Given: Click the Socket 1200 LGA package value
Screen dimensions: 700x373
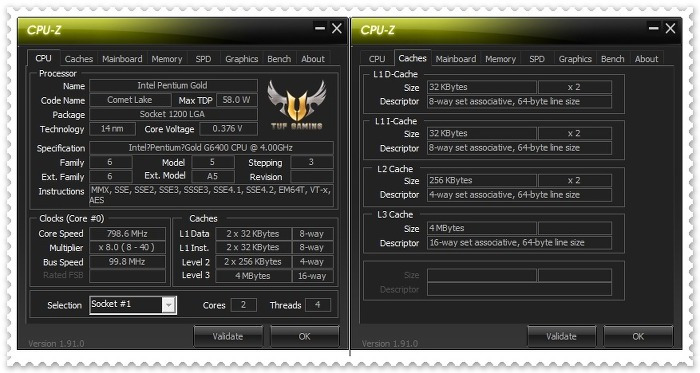Looking at the screenshot, I should pyautogui.click(x=173, y=114).
